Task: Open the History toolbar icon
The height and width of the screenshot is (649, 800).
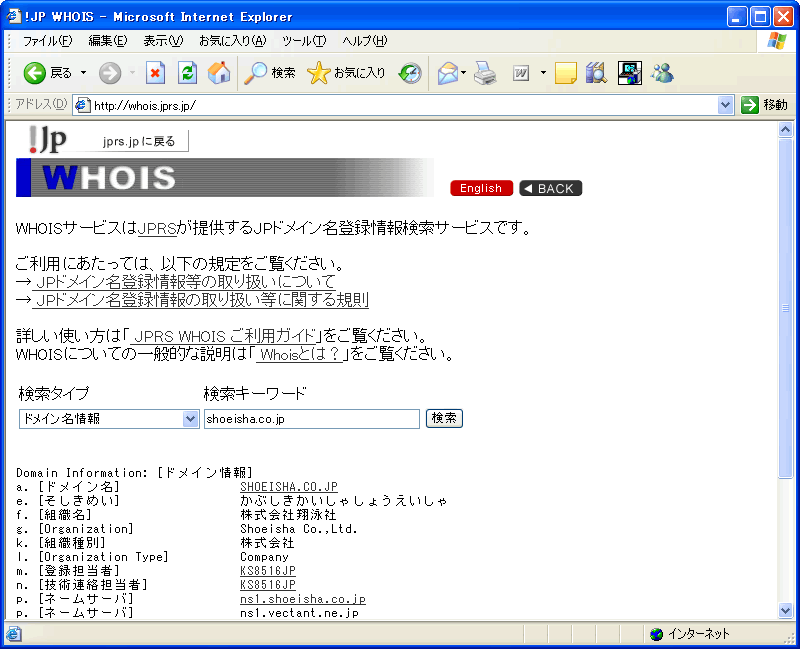Action: pos(410,73)
